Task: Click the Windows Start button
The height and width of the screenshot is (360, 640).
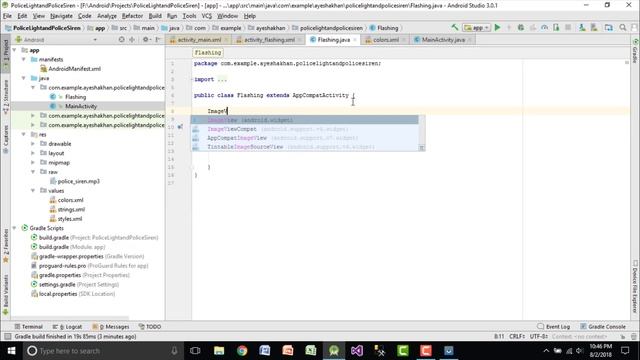Action: click(11, 351)
